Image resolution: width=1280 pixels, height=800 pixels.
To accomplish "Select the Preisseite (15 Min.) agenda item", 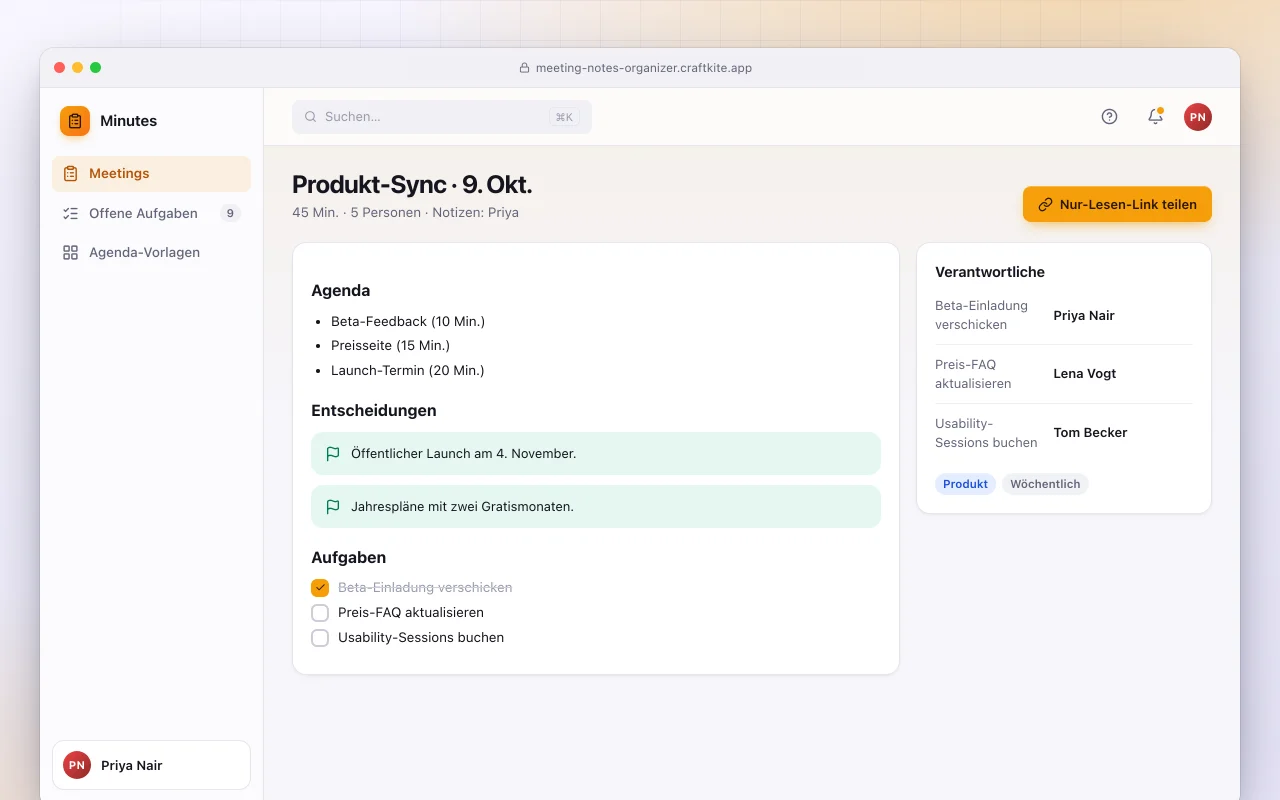I will point(390,346).
